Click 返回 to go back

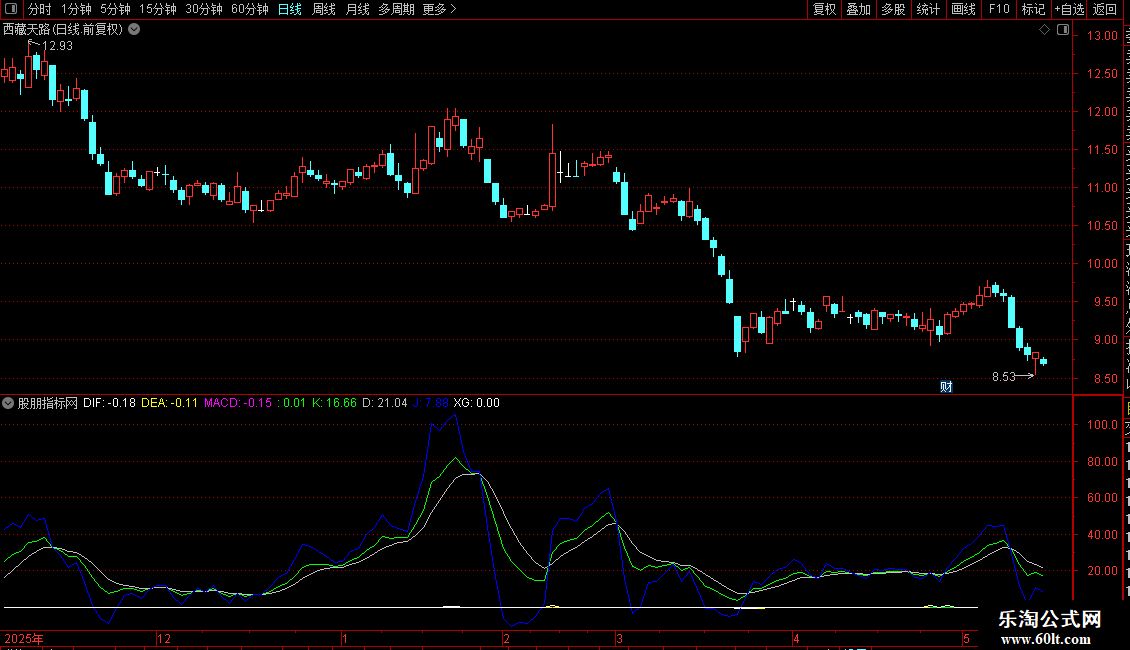coord(1104,9)
